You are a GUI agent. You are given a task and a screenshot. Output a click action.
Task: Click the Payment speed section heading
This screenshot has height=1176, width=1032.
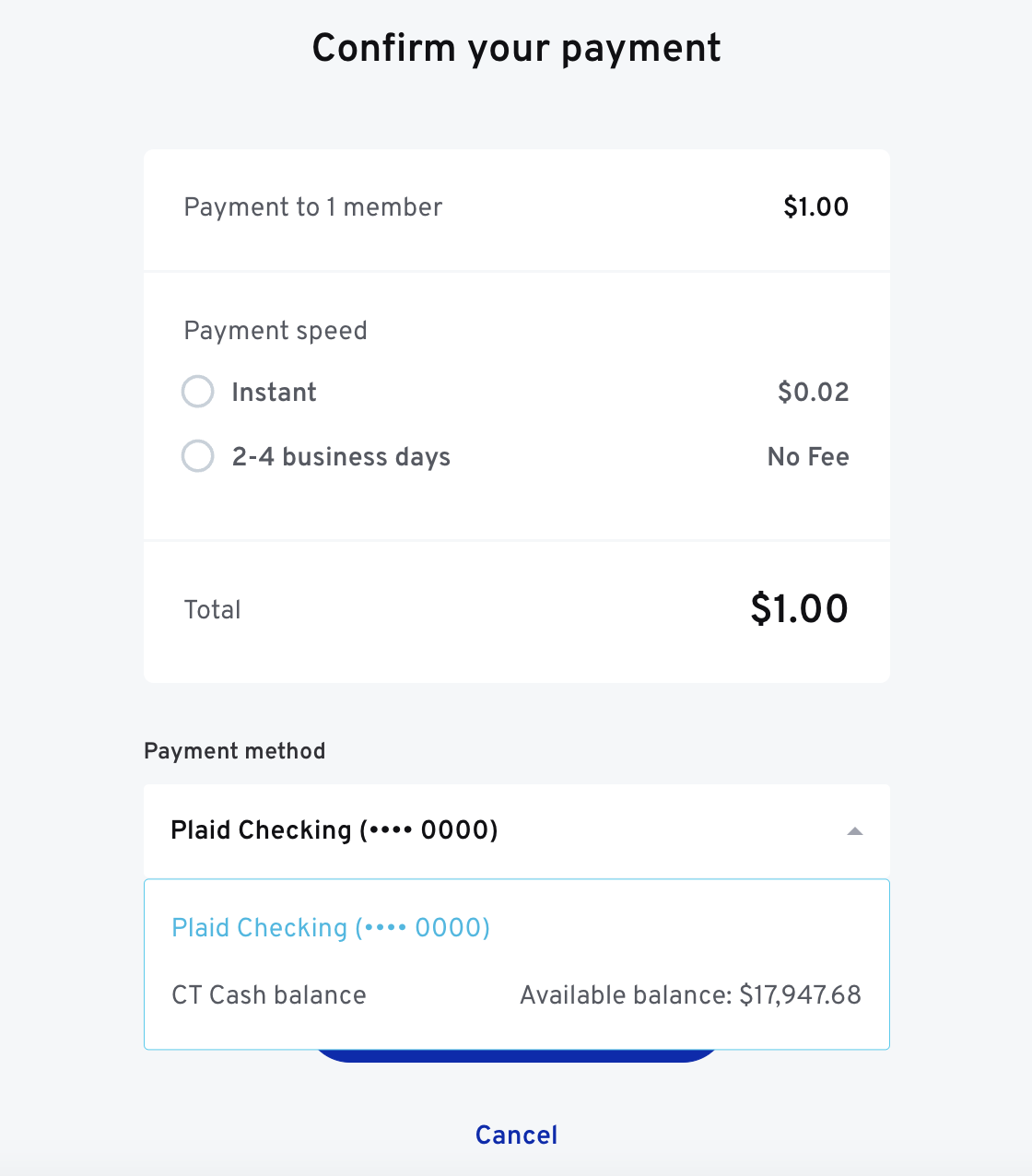(x=276, y=331)
